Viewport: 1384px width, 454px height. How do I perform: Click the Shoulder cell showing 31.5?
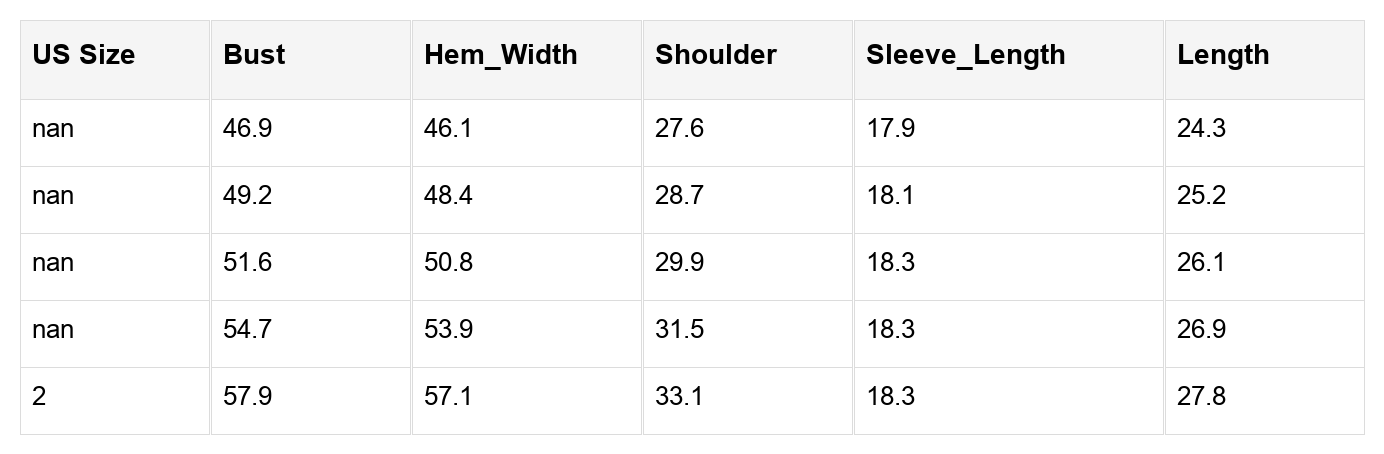(679, 330)
